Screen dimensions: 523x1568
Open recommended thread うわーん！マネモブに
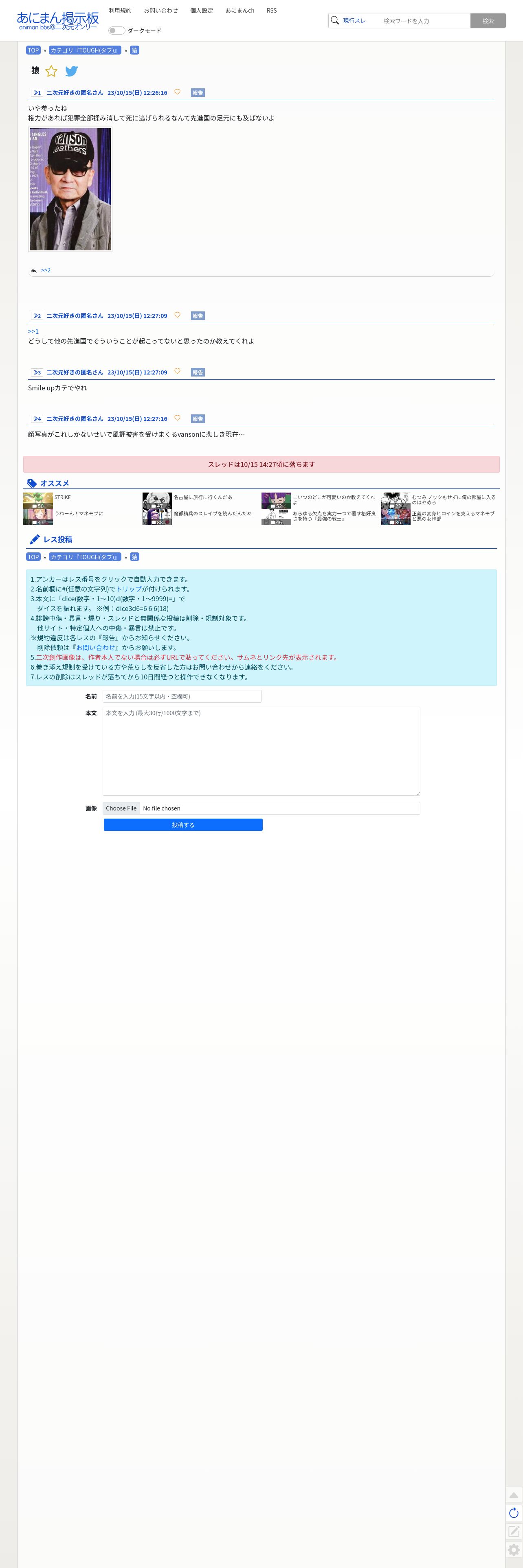click(x=79, y=514)
